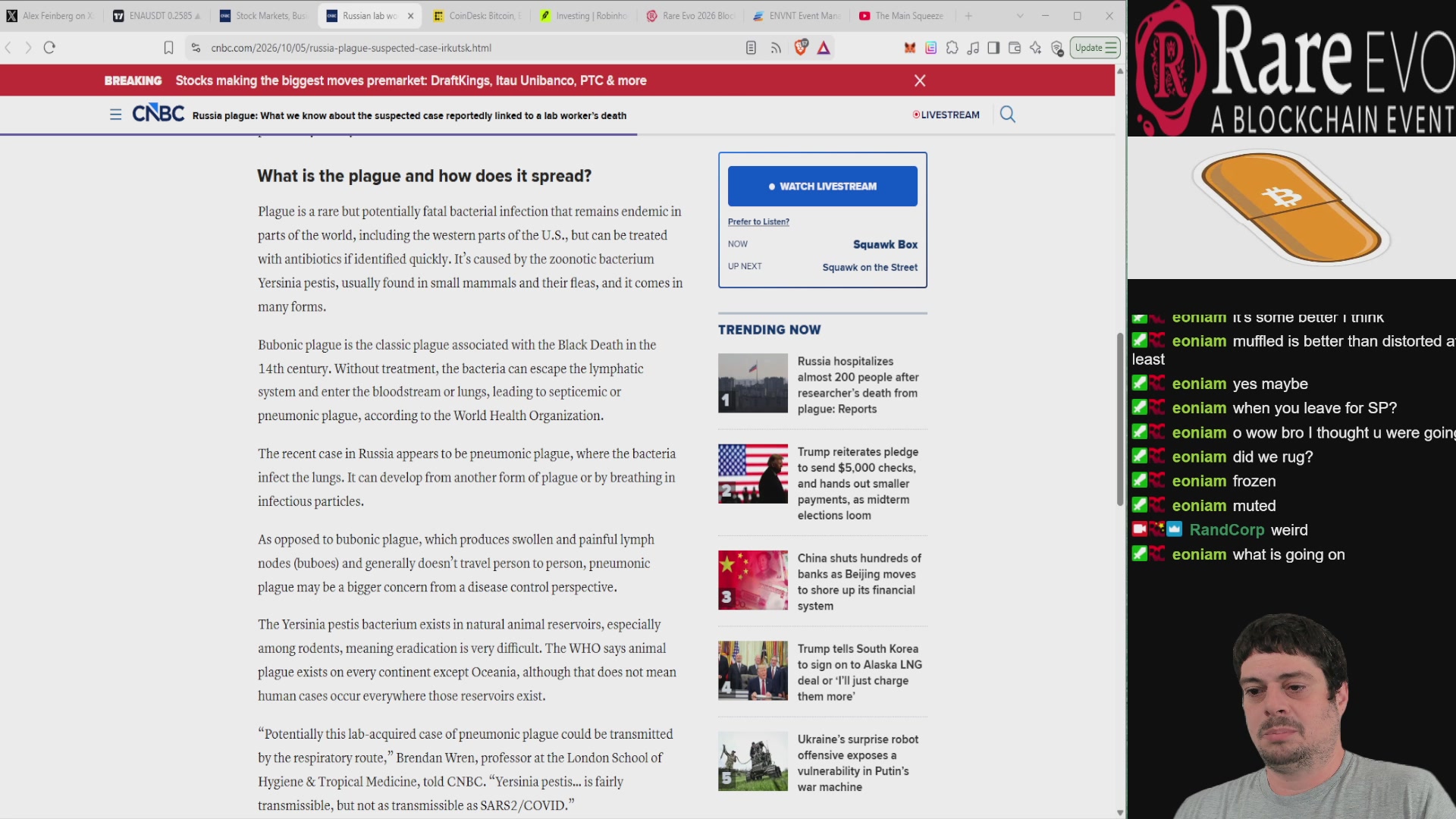This screenshot has width=1456, height=819.
Task: Open Brave Shields lion icon
Action: 801,48
